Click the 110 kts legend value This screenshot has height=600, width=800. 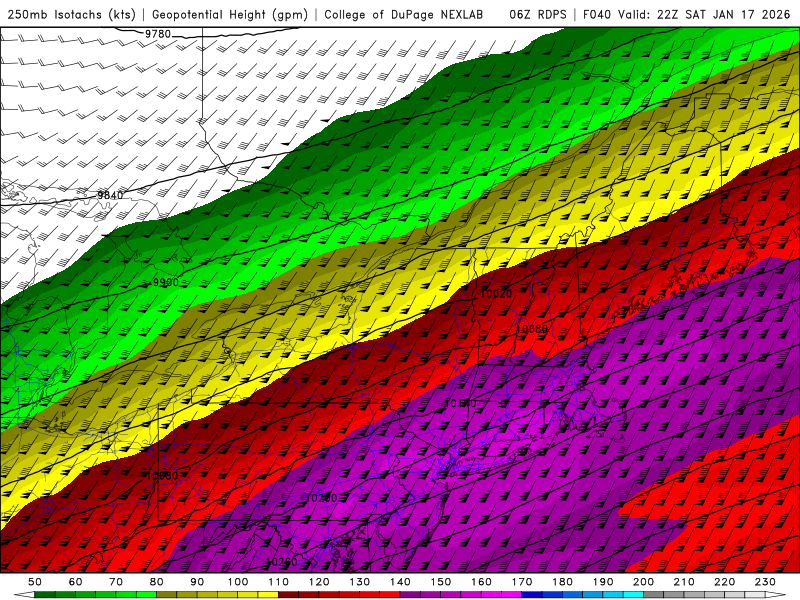[x=279, y=582]
